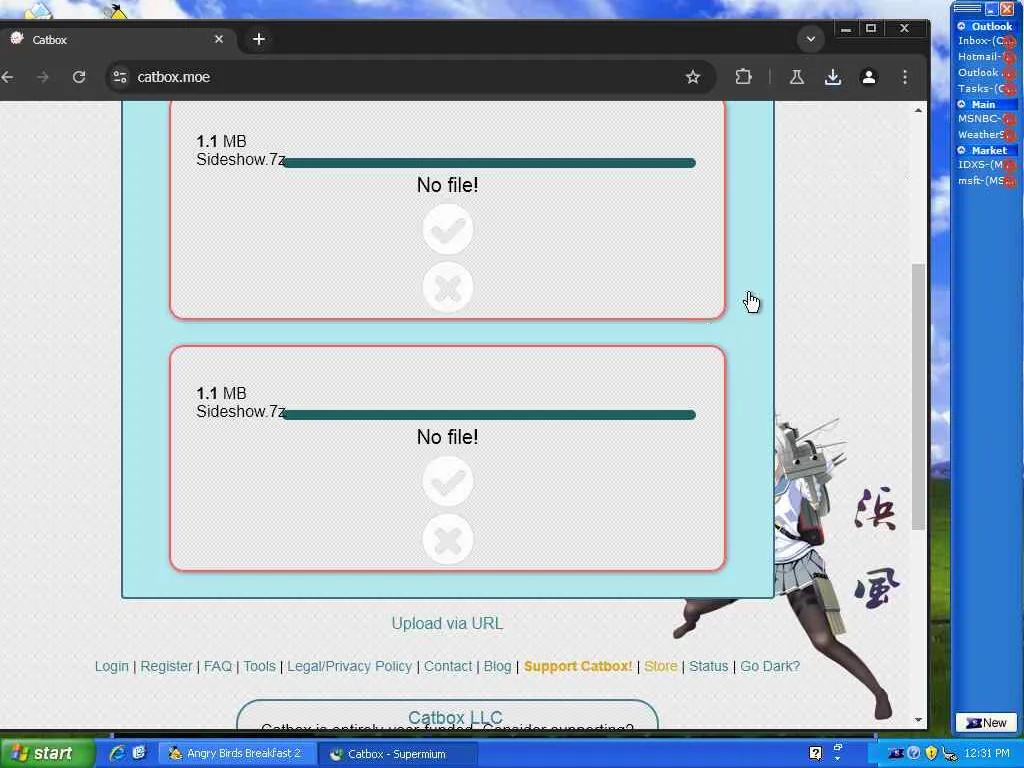Open the Downloads toolbar icon

pyautogui.click(x=833, y=77)
